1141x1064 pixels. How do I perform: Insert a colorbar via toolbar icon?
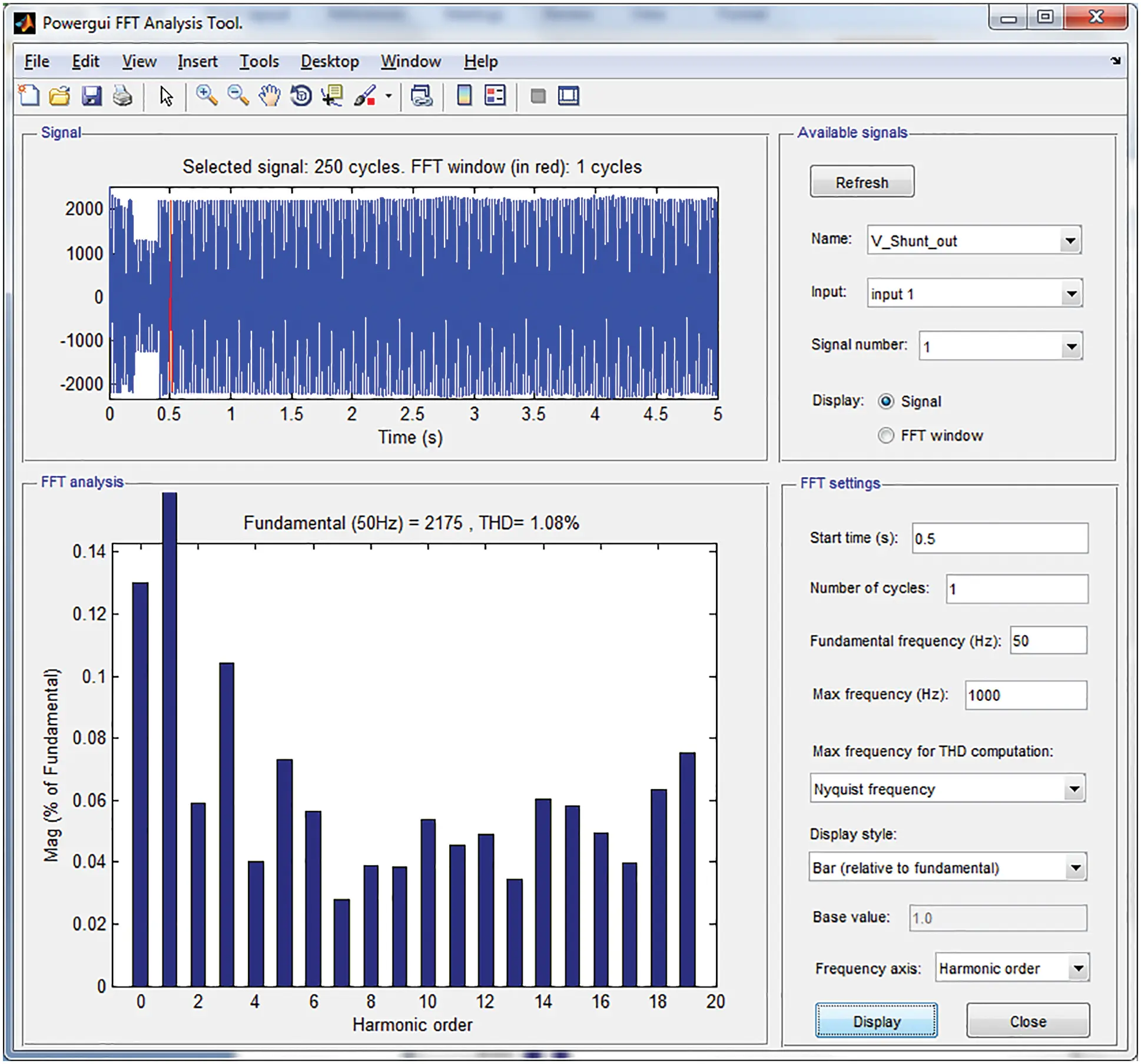[x=464, y=95]
